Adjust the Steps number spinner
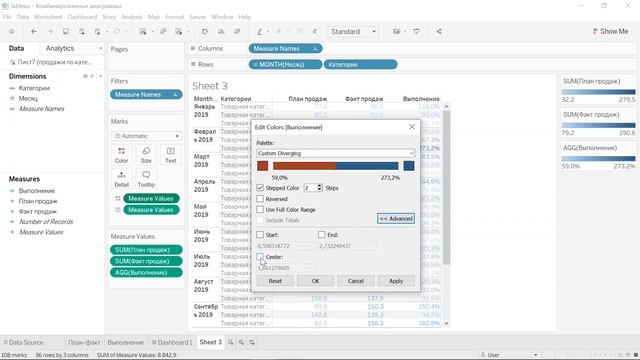Viewport: 640px width, 360px height. [x=320, y=188]
